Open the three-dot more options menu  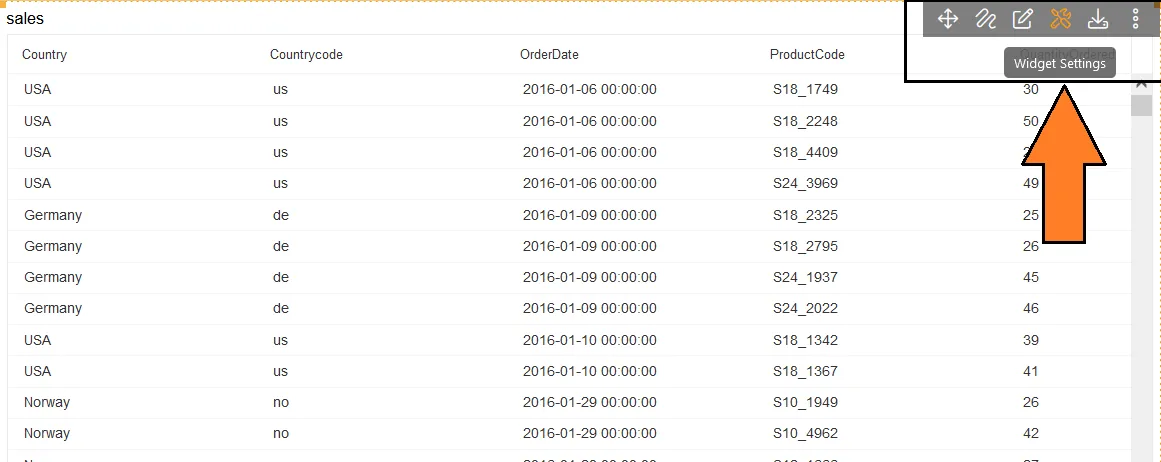pyautogui.click(x=1135, y=19)
